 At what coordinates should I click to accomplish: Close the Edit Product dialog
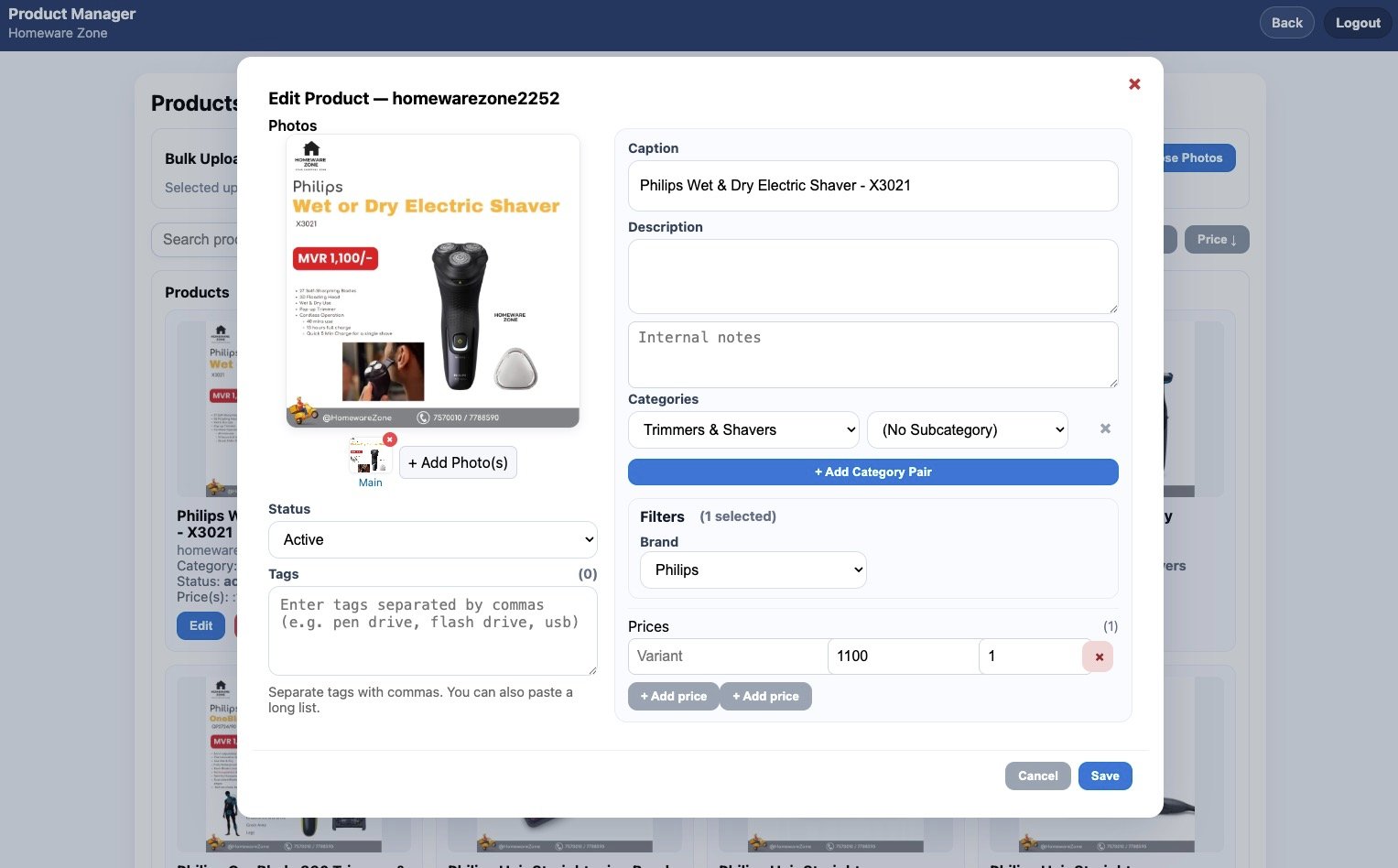click(x=1134, y=83)
